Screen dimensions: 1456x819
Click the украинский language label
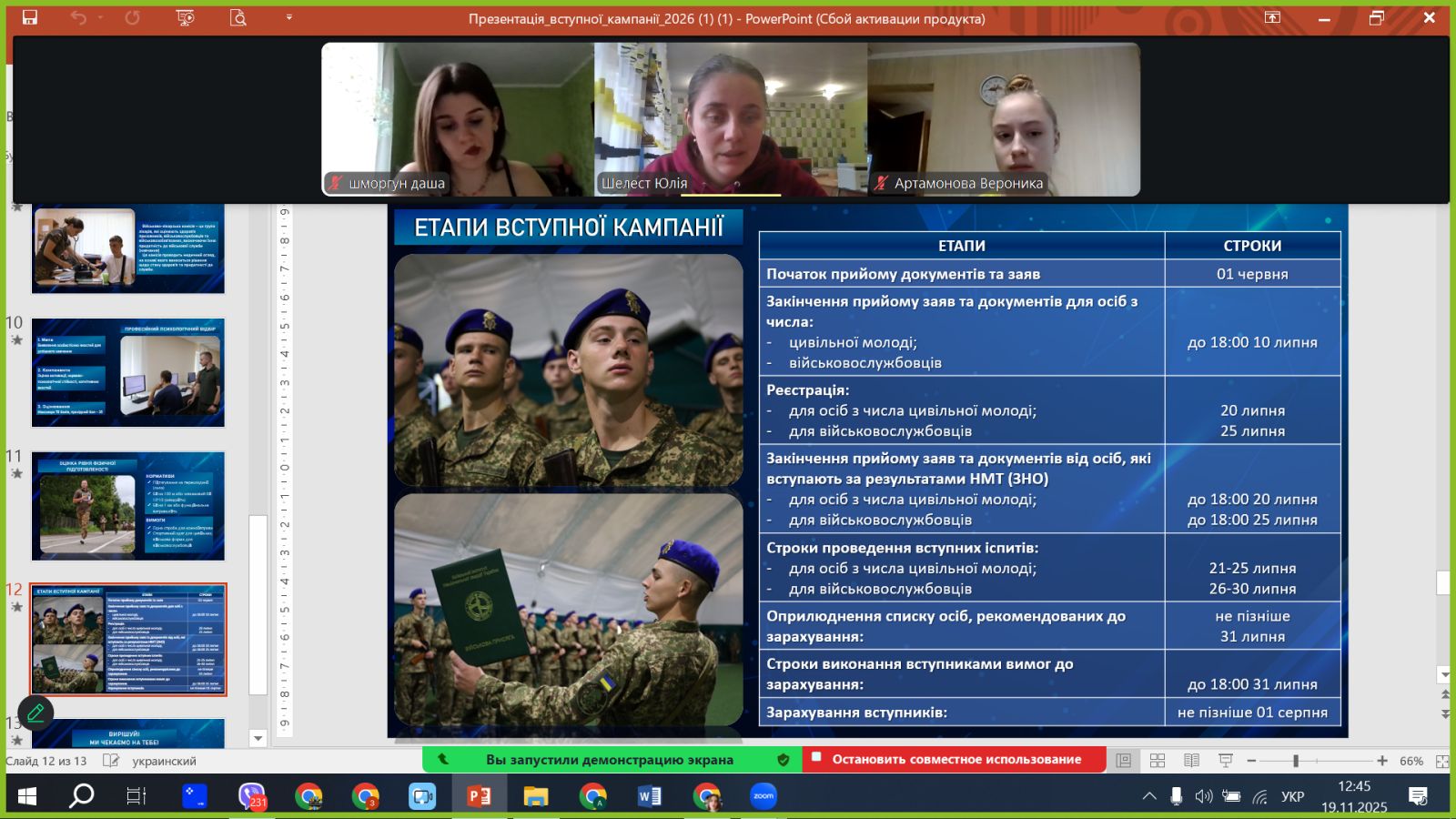[164, 761]
